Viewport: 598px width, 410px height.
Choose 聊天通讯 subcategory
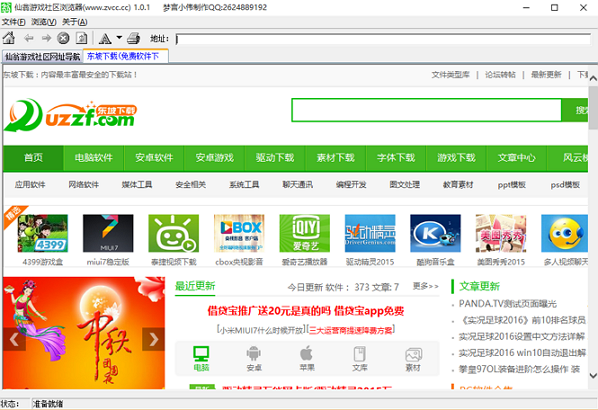click(x=297, y=185)
